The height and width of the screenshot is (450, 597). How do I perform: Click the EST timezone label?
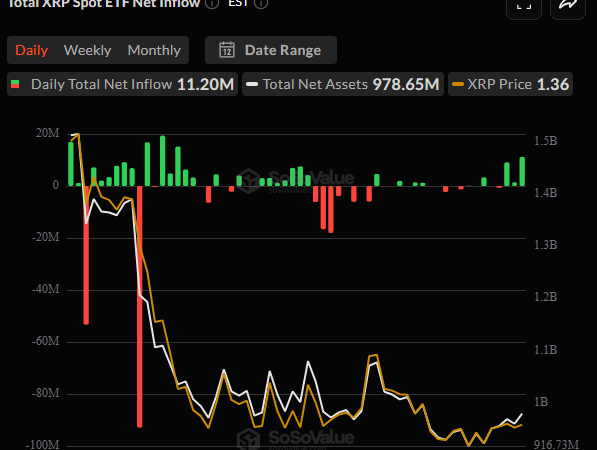(238, 3)
